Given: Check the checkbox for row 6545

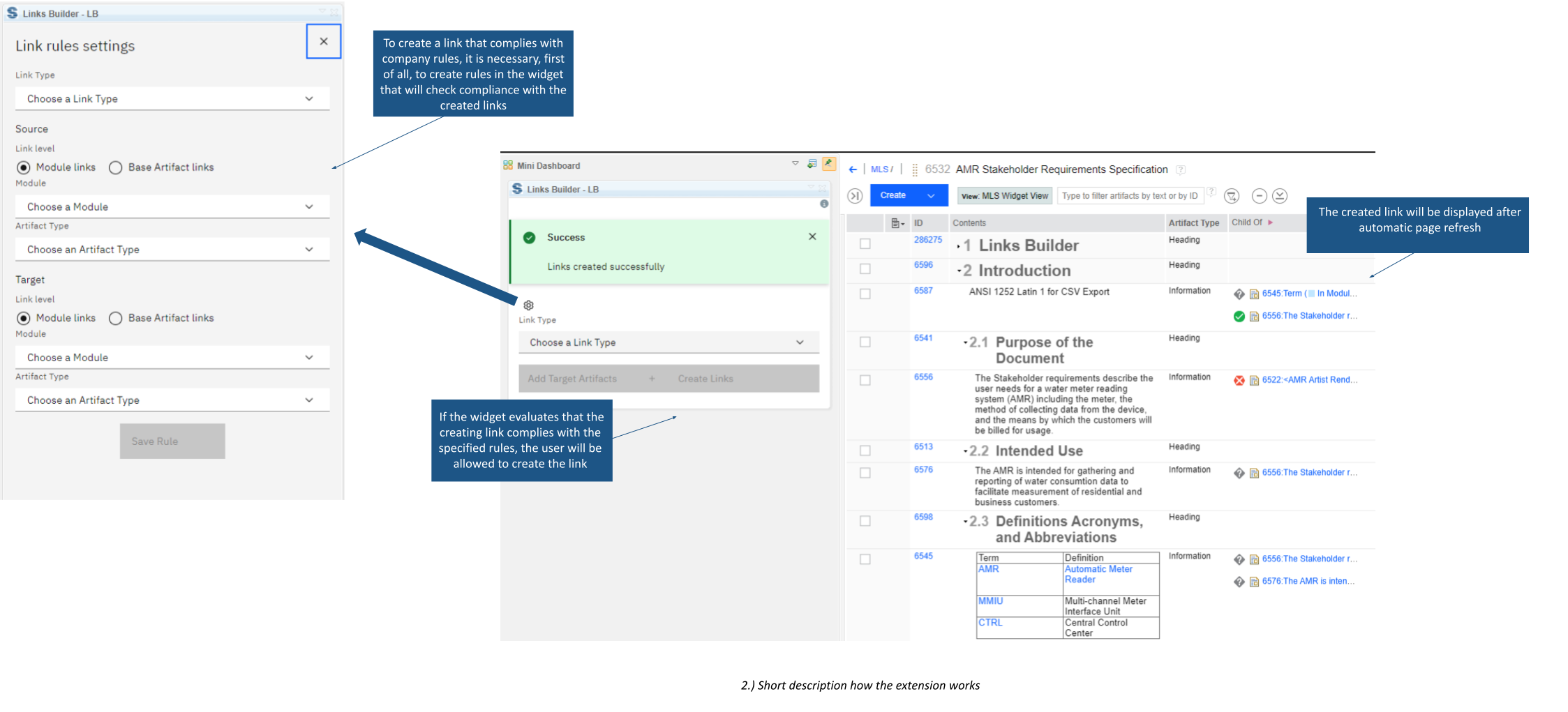Looking at the screenshot, I should (x=865, y=560).
